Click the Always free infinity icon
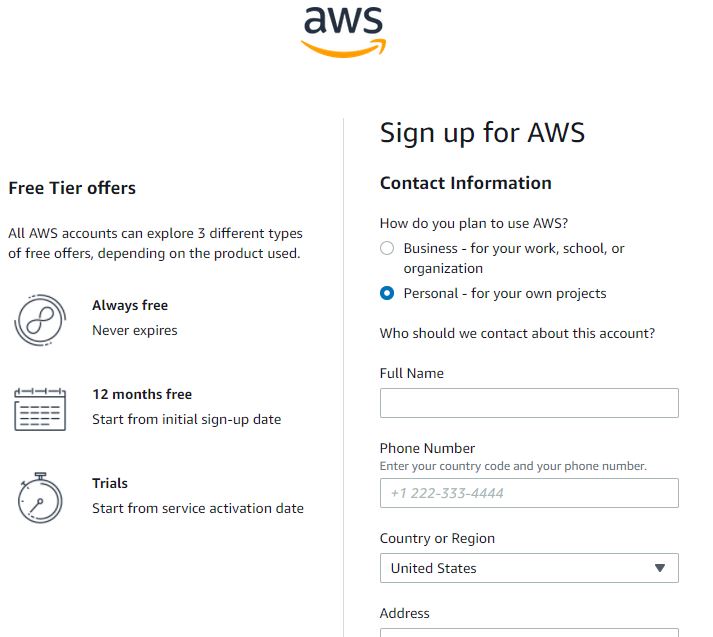 pos(40,320)
